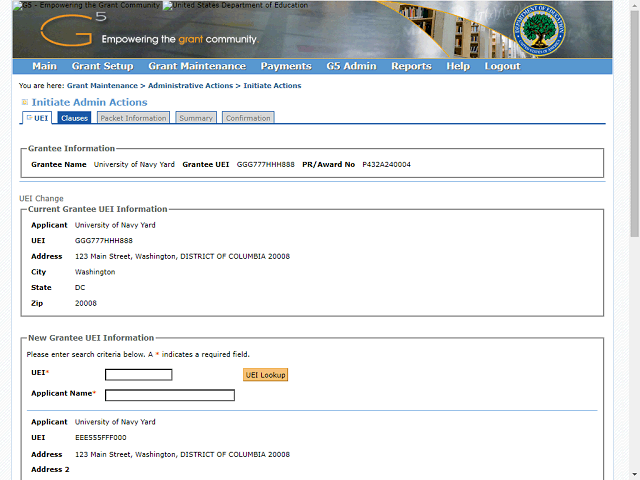
Task: Select the UEI tab
Action: 37,118
